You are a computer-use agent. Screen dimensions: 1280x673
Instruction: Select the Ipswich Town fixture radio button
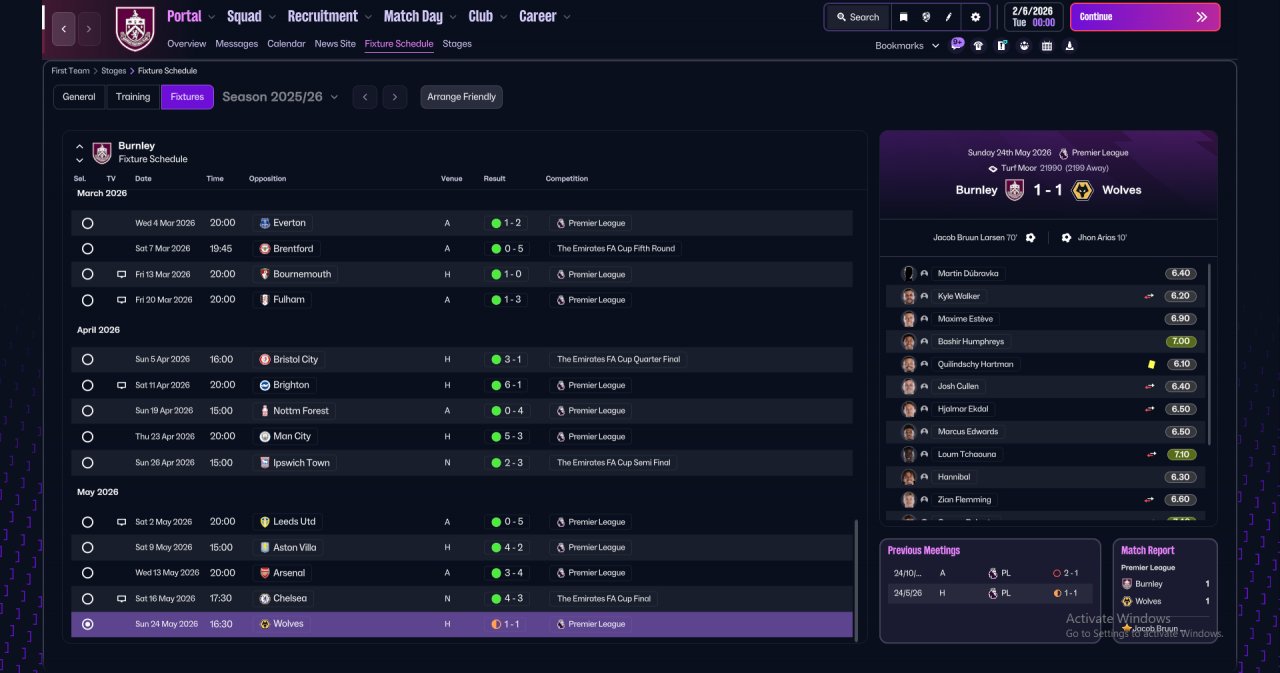click(88, 463)
